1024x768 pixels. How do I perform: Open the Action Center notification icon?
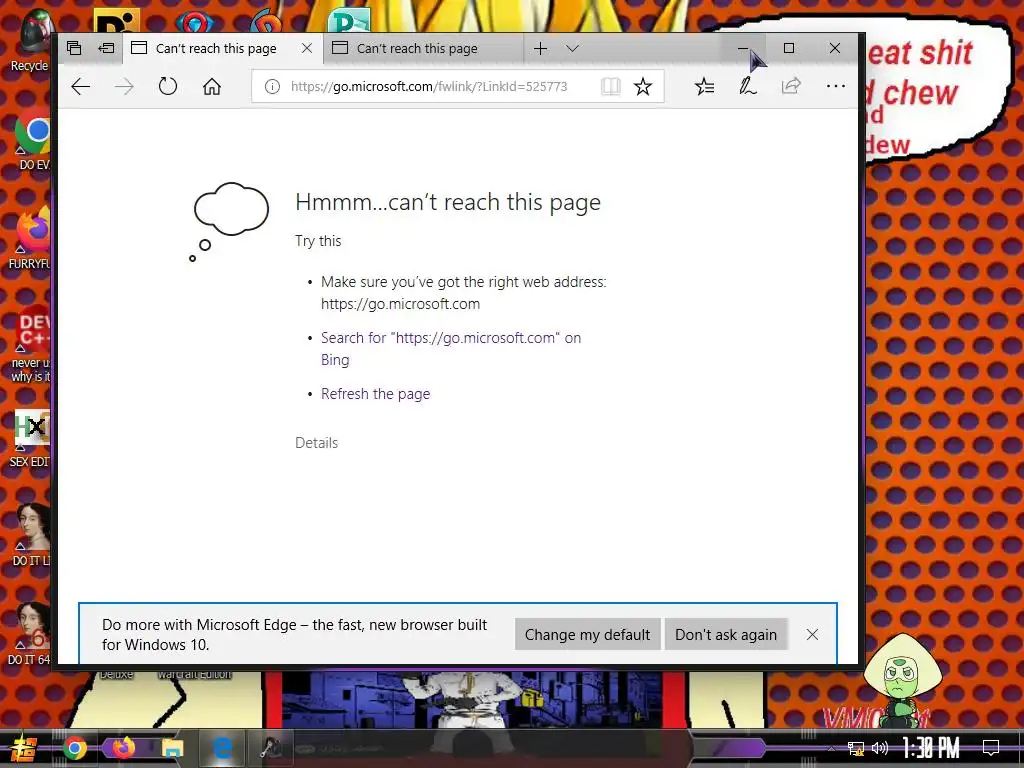coord(991,748)
